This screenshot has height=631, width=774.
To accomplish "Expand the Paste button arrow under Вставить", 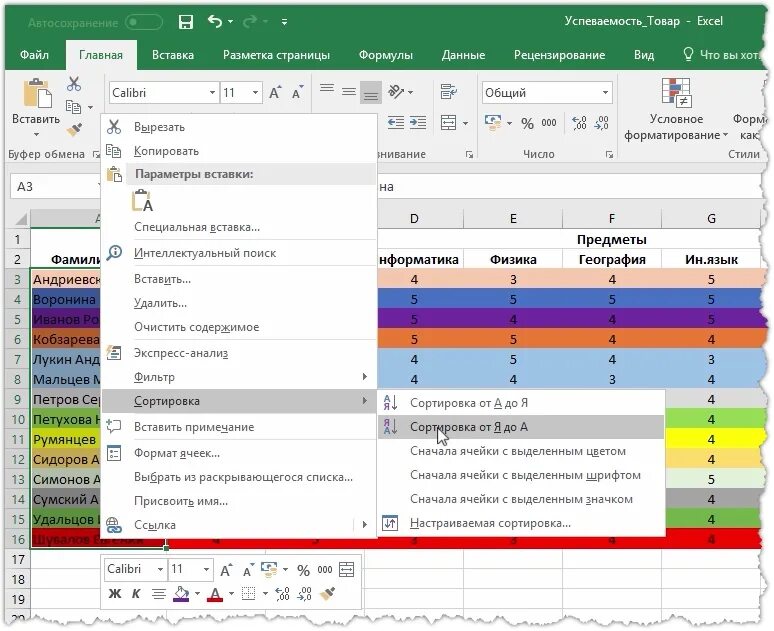I will click(36, 134).
